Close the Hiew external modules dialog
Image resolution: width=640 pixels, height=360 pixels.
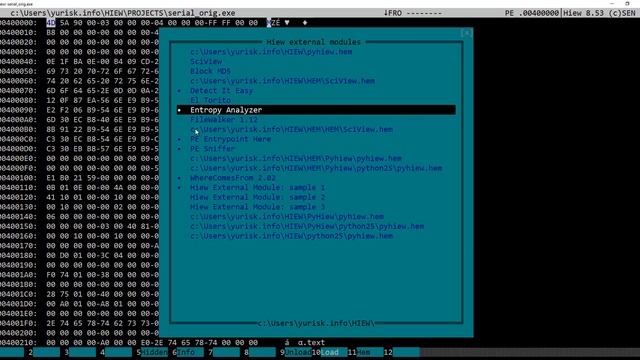(x=467, y=33)
